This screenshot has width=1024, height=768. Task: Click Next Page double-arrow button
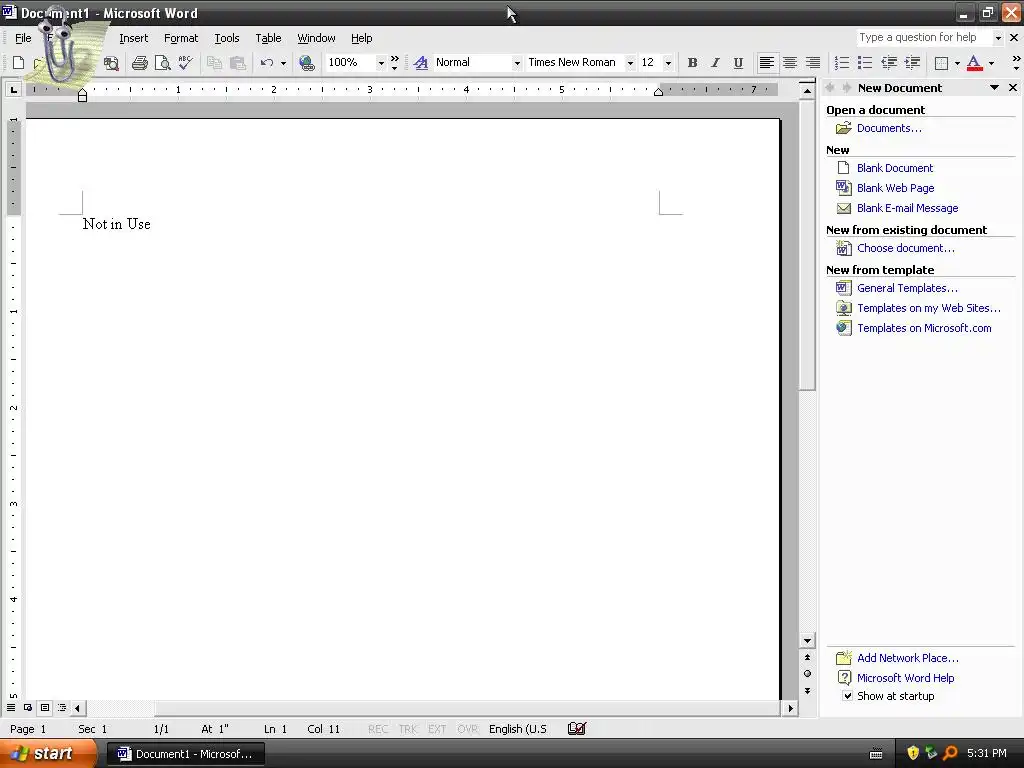[807, 690]
